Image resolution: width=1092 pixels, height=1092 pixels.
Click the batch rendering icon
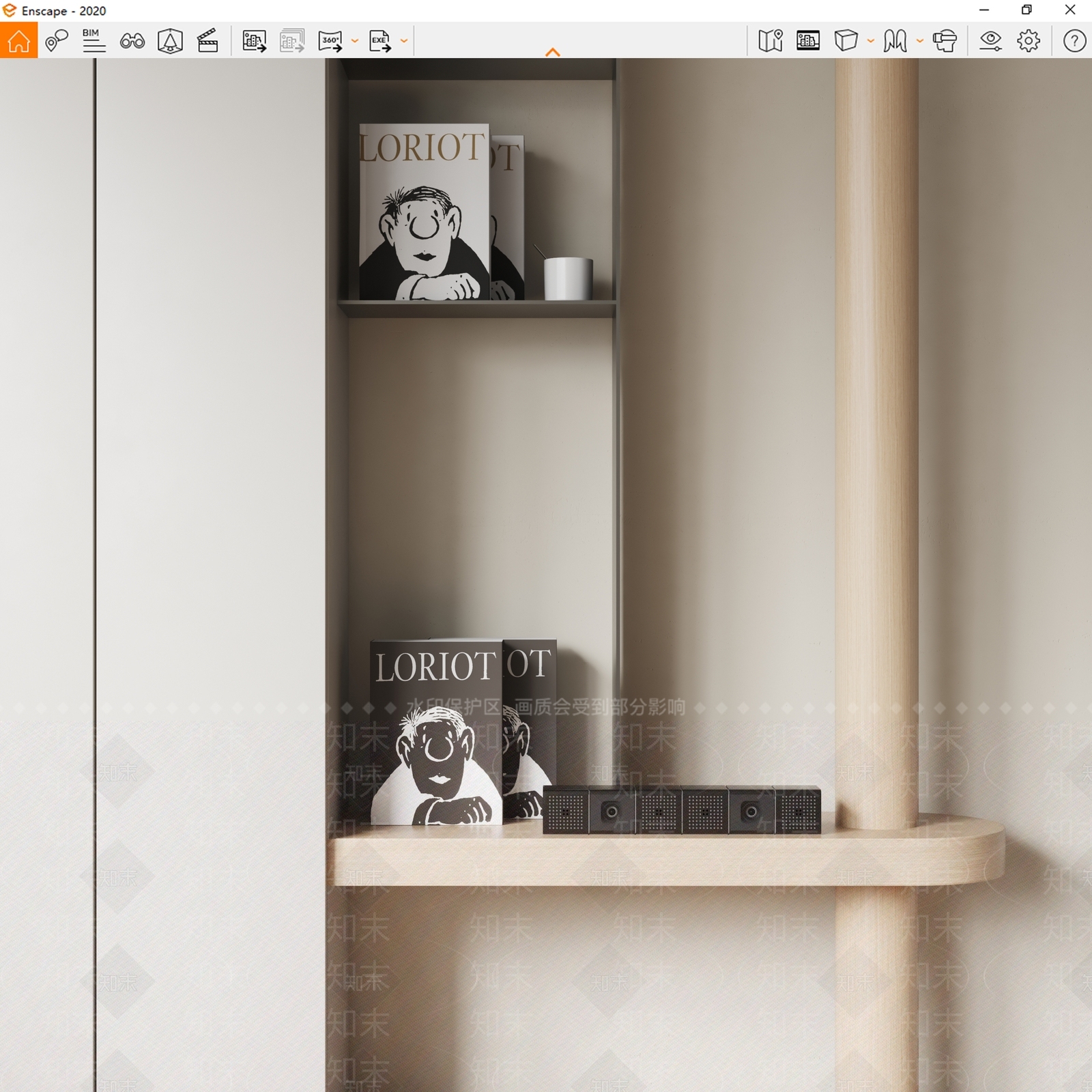(x=292, y=41)
